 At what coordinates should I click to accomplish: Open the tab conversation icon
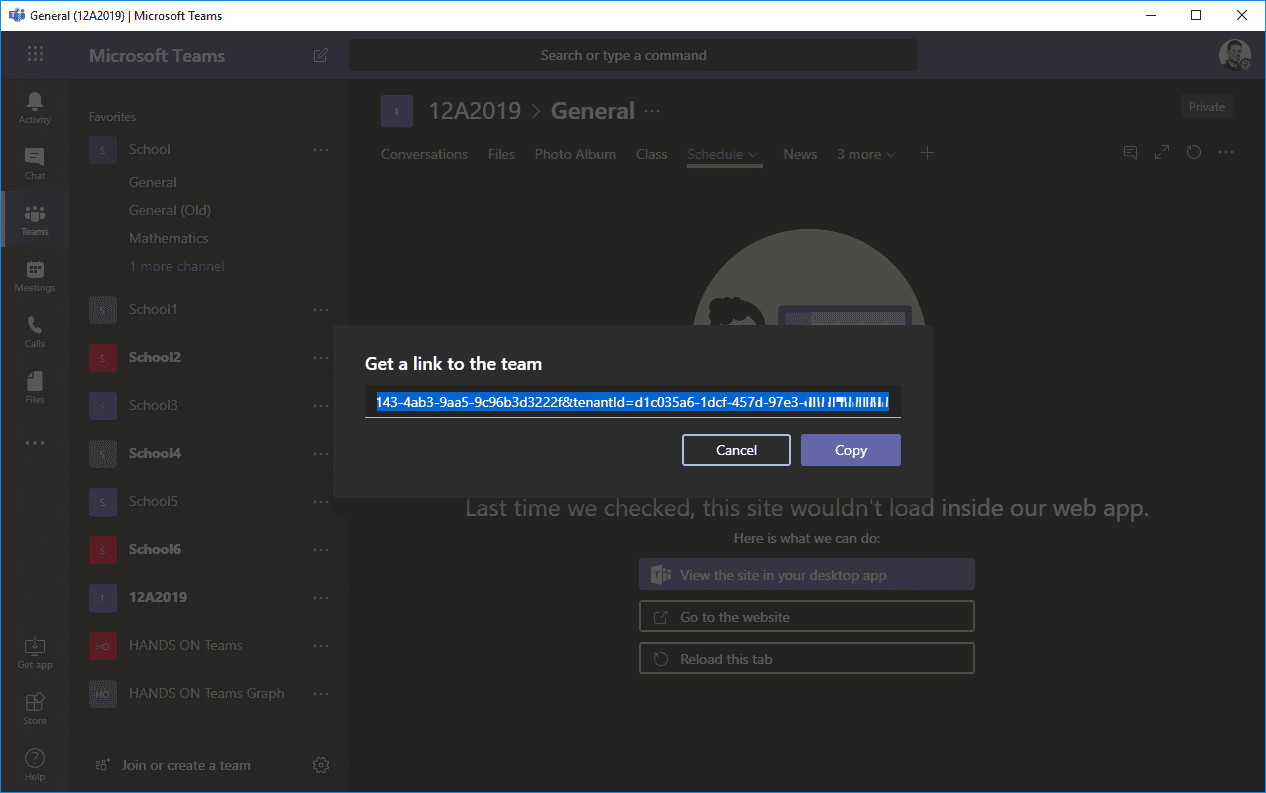coord(1131,153)
